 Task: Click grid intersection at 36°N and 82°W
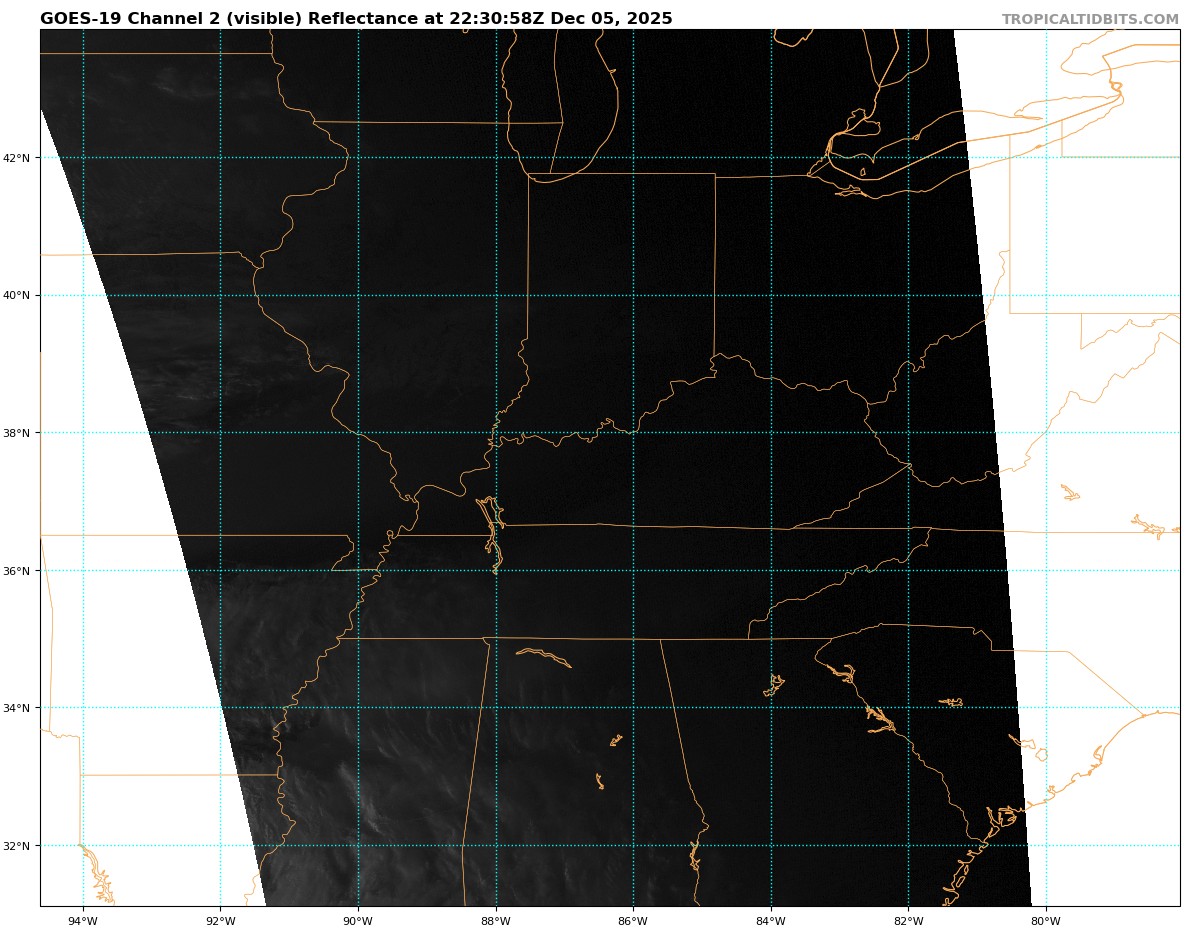(908, 571)
